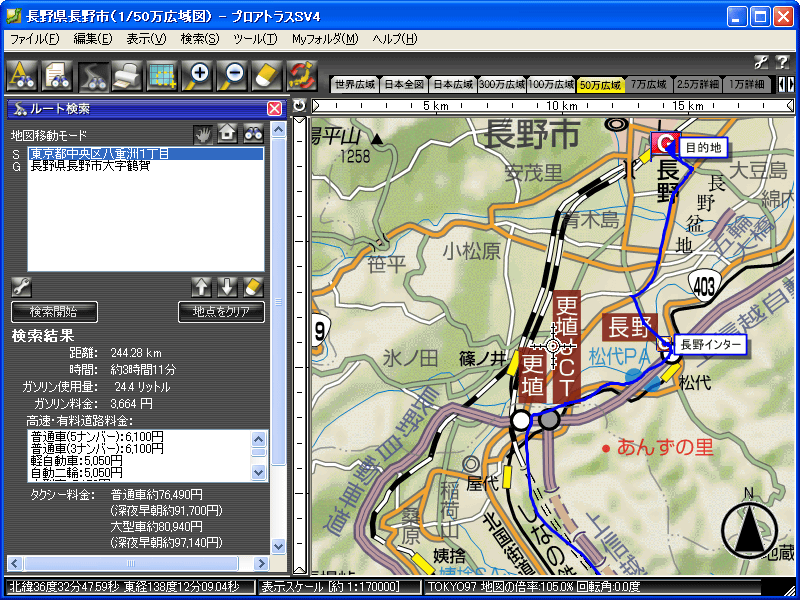The height and width of the screenshot is (600, 800).
Task: Select the map area selection grid tool
Action: click(x=162, y=76)
